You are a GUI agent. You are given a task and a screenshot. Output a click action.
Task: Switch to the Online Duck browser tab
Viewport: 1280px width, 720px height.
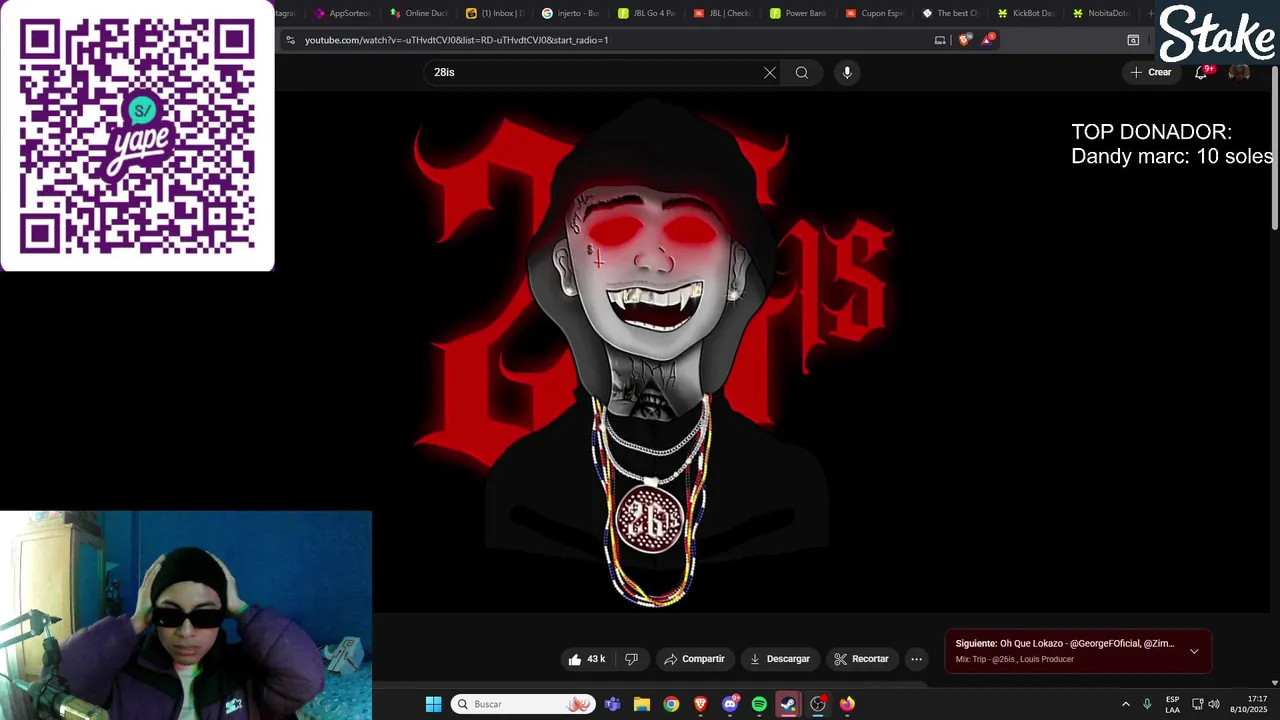pyautogui.click(x=419, y=13)
